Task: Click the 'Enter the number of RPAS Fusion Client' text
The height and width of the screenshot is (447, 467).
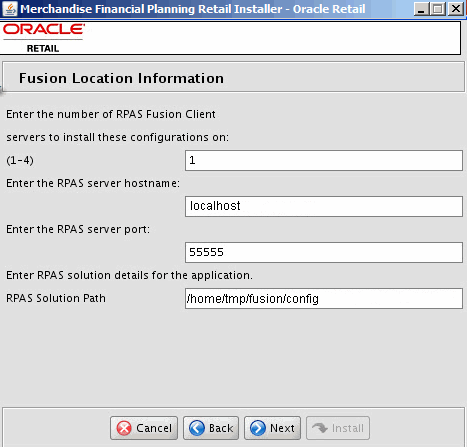Action: tap(111, 114)
